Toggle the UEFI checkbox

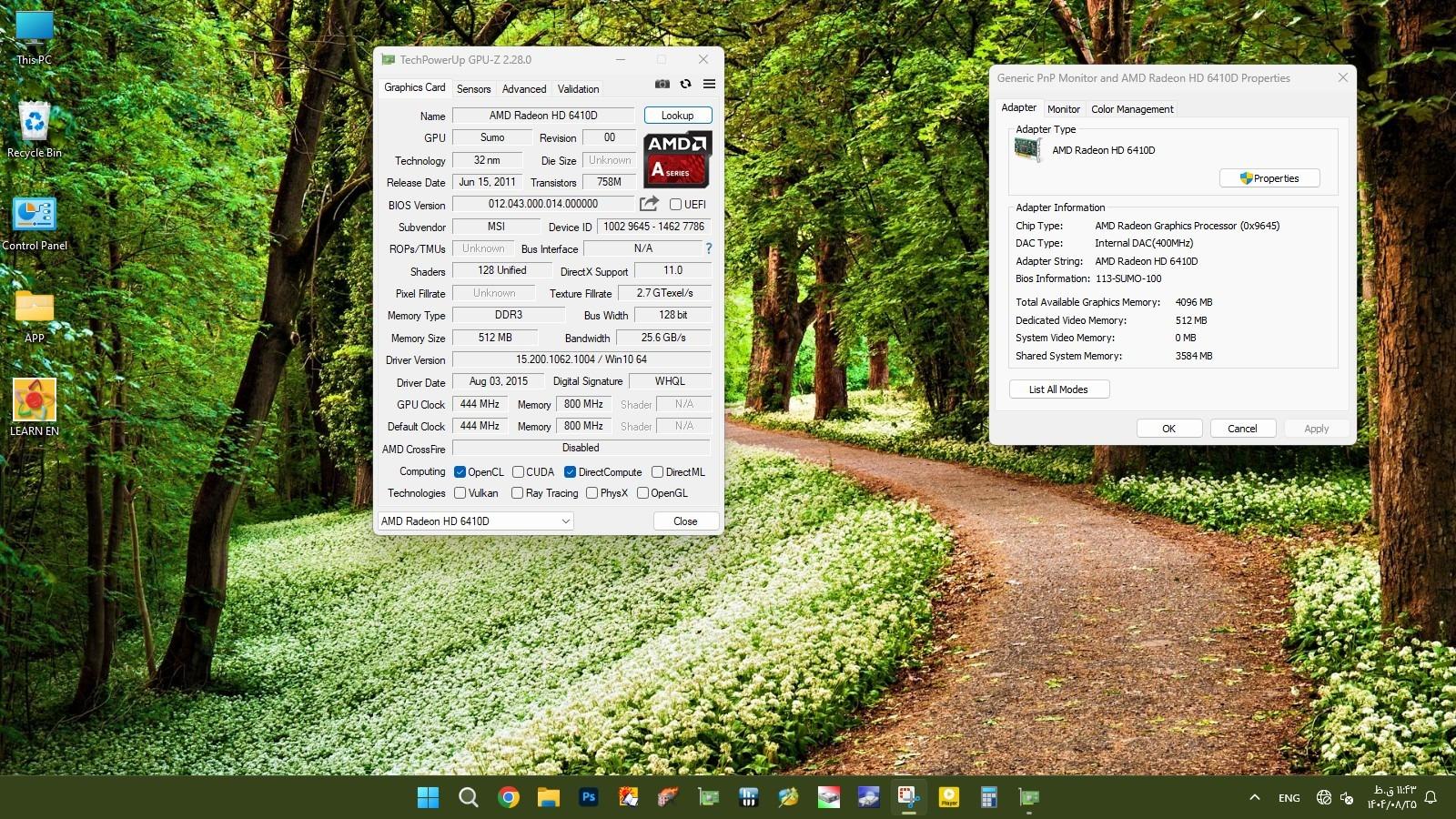click(x=675, y=205)
